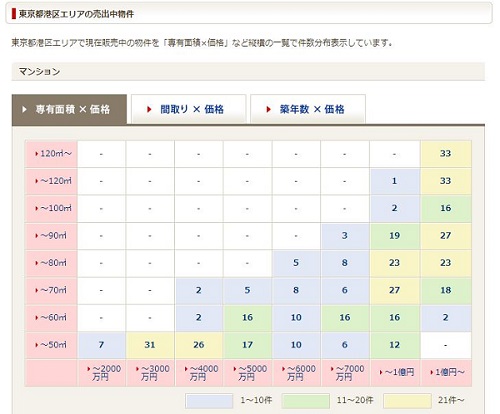Open the 120㎡~ area row link
Viewport: 500px width, 414px height.
[x=54, y=154]
